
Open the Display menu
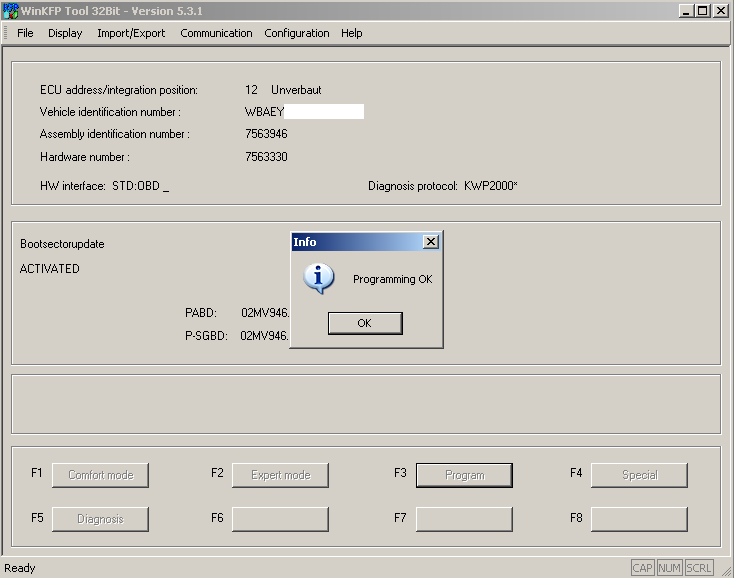pos(65,33)
